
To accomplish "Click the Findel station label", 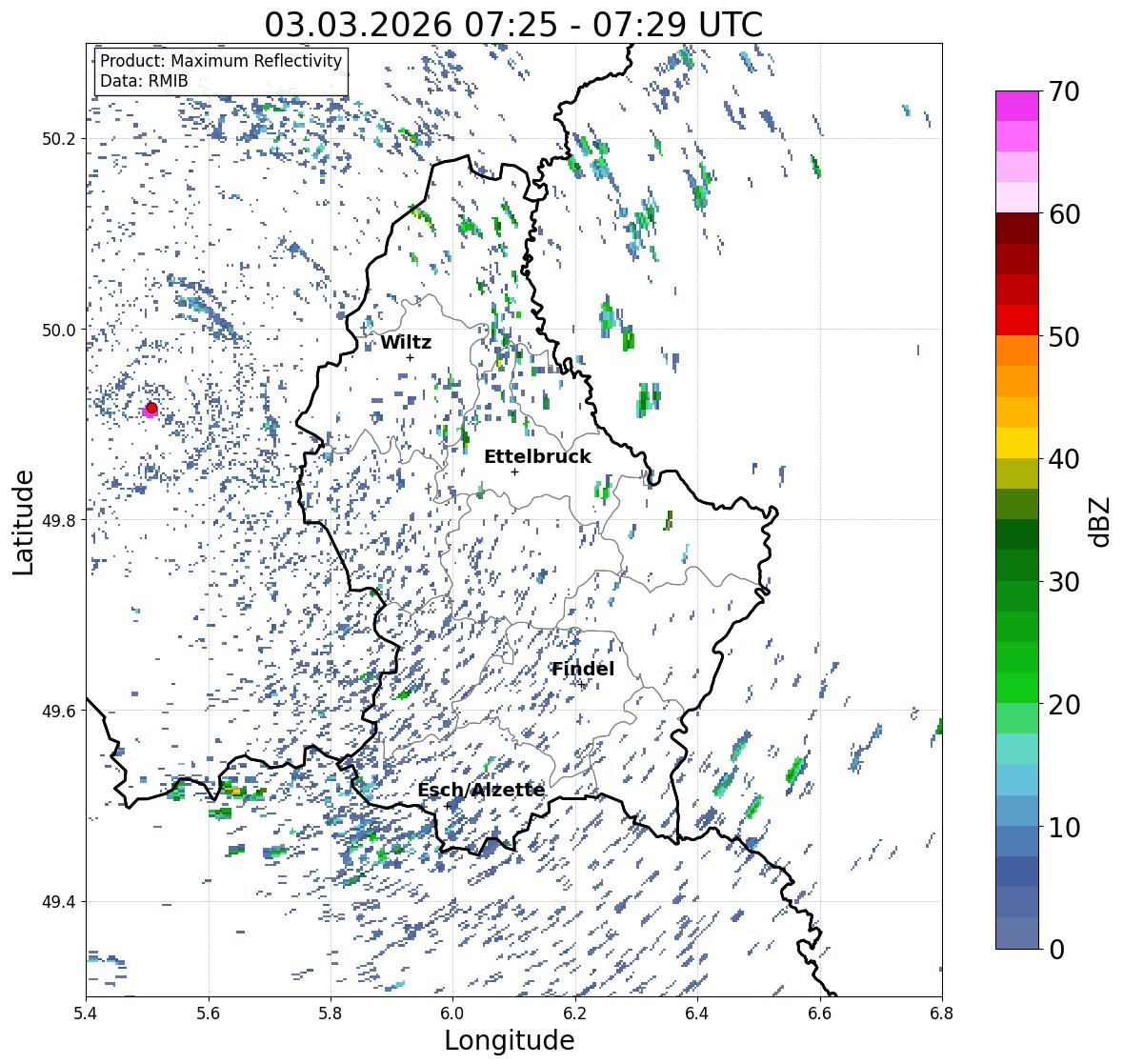I will pos(583,669).
